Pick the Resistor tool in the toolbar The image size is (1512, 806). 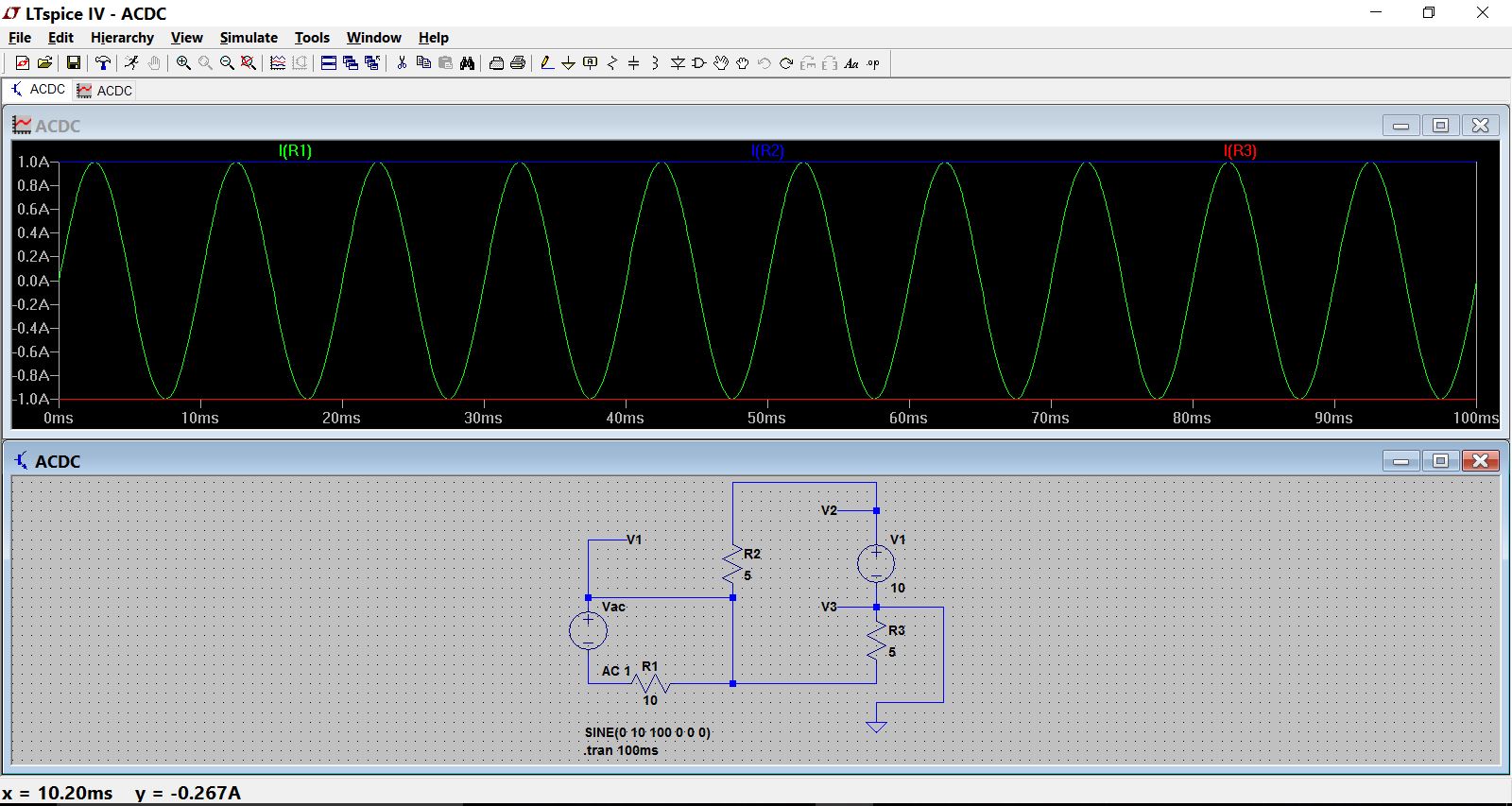pyautogui.click(x=612, y=63)
